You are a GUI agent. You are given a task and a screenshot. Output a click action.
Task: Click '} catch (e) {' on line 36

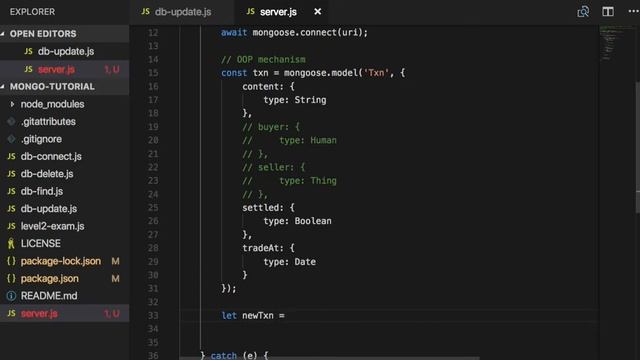click(x=234, y=355)
